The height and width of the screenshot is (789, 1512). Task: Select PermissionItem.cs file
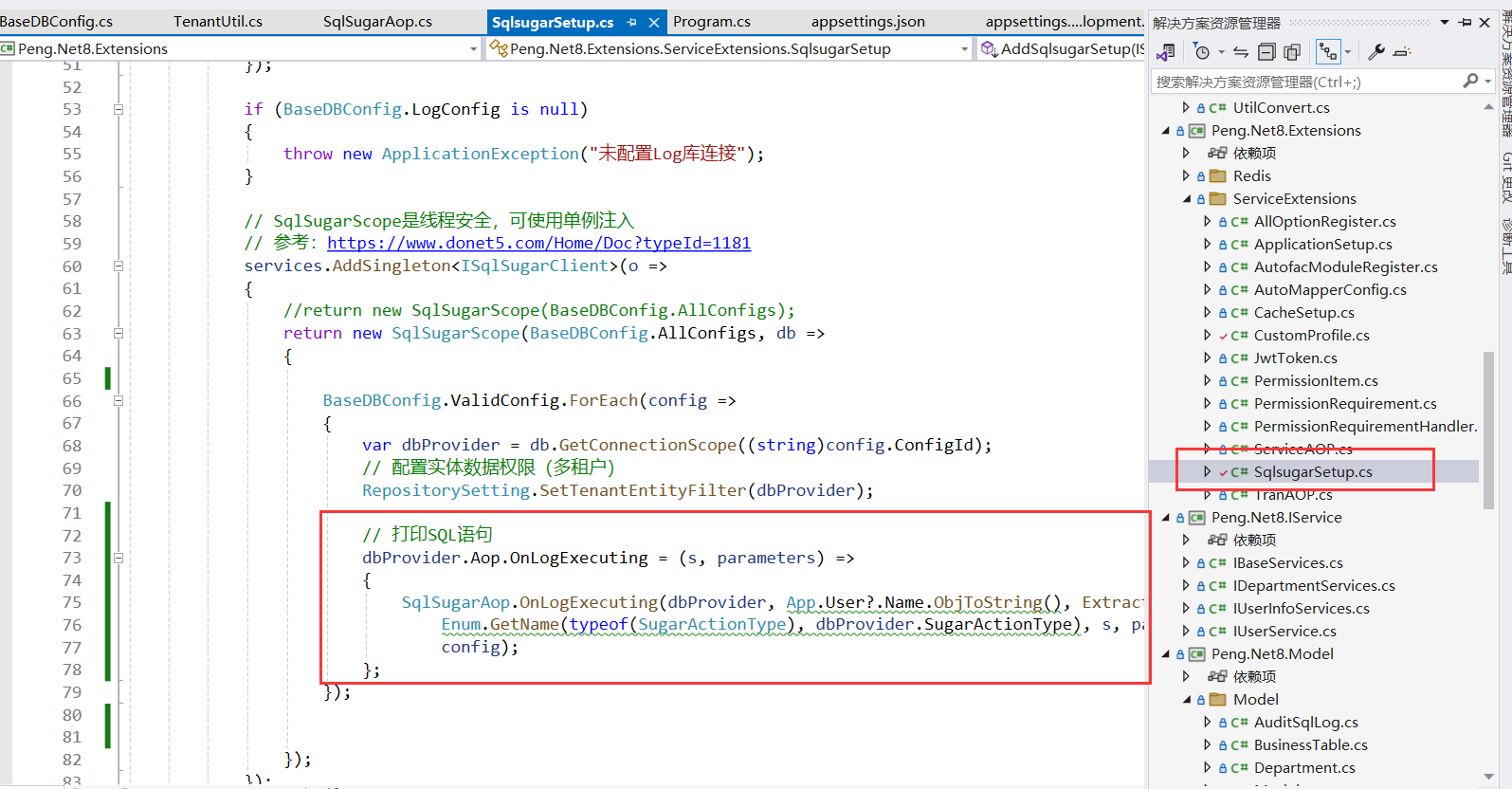pyautogui.click(x=1316, y=381)
